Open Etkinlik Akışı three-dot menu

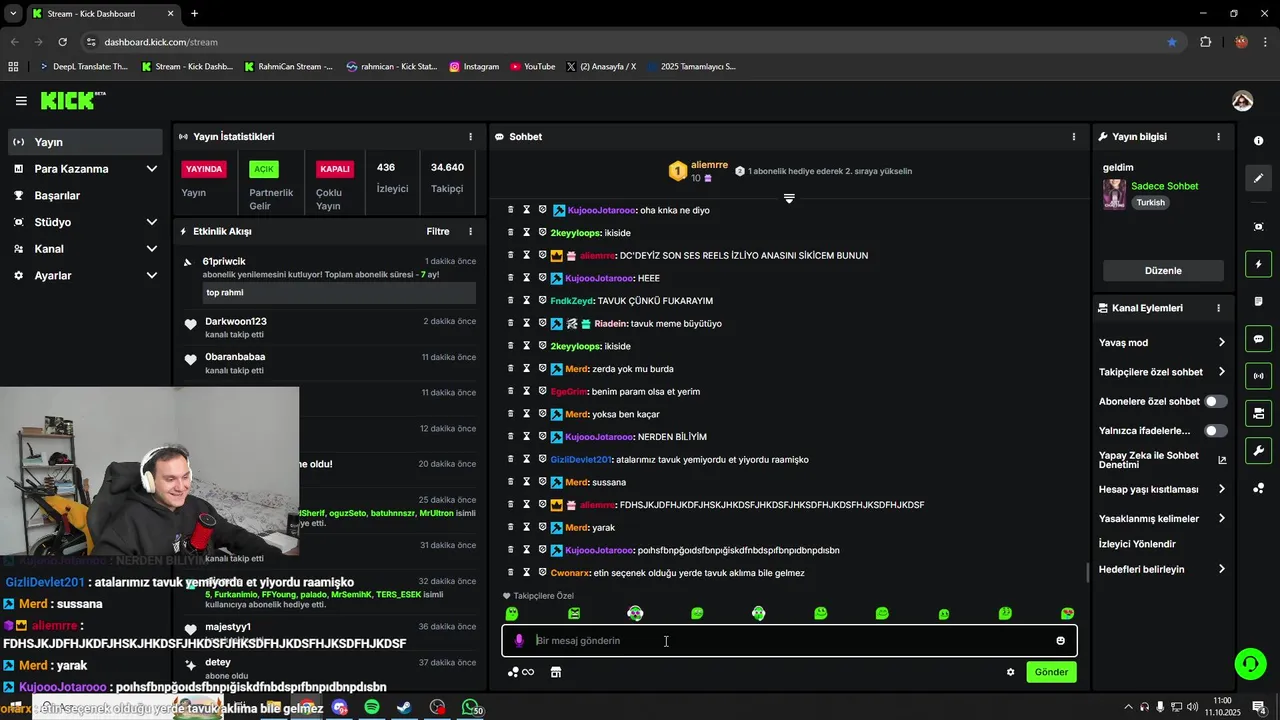(x=470, y=231)
